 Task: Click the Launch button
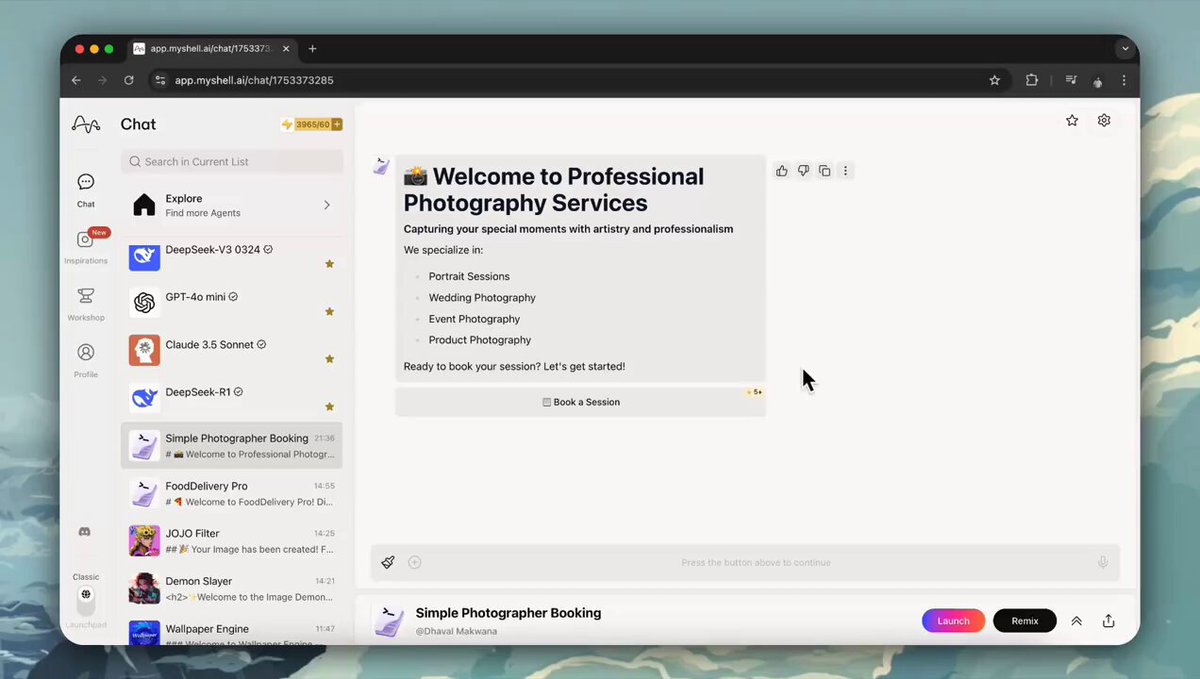[x=953, y=621]
